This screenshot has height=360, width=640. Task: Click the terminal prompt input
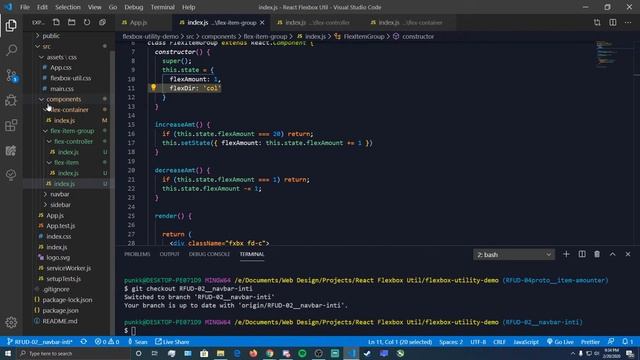pos(134,331)
